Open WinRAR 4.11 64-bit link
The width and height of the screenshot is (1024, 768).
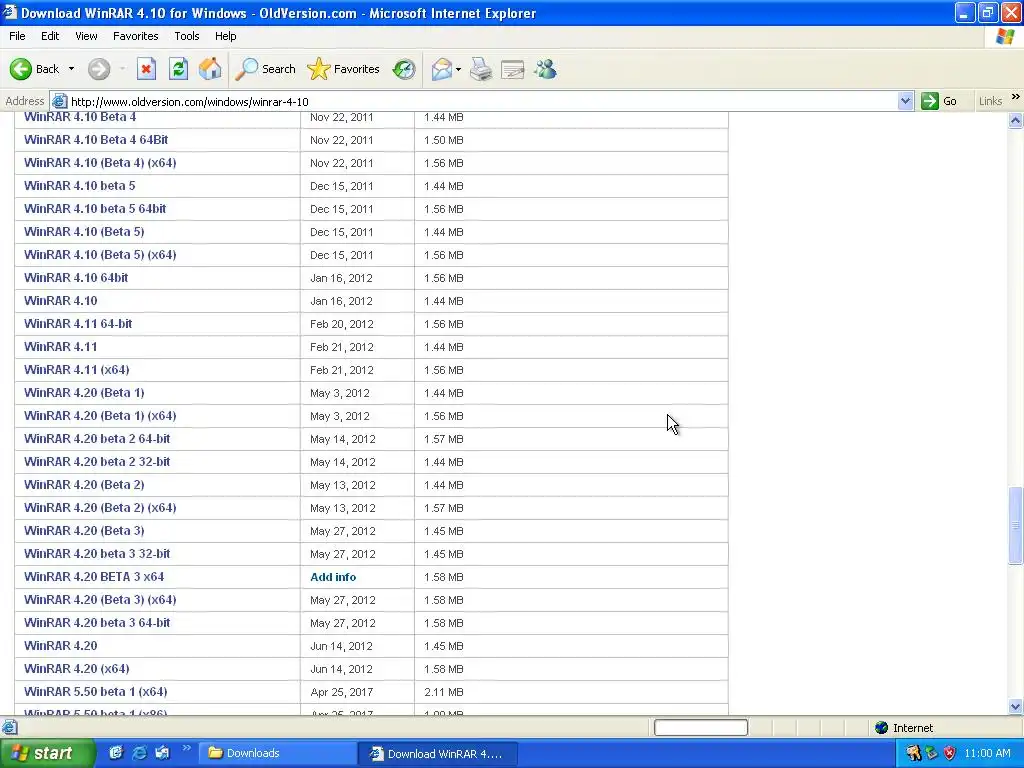pyautogui.click(x=78, y=324)
